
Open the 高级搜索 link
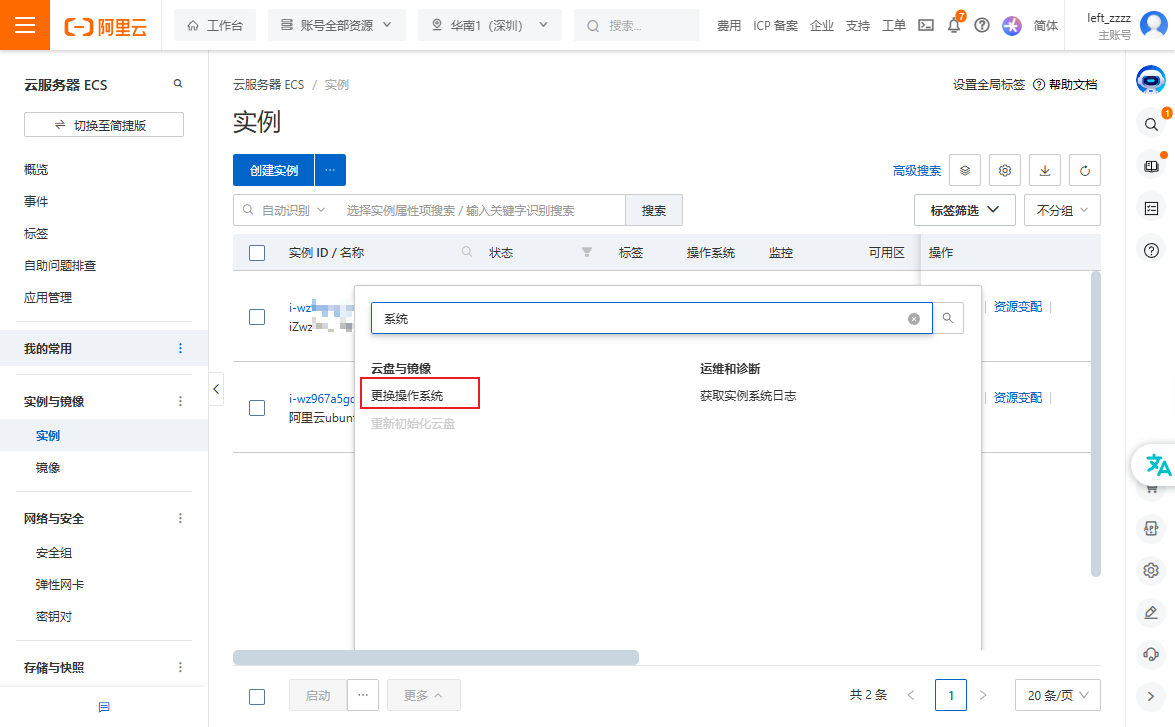(915, 170)
